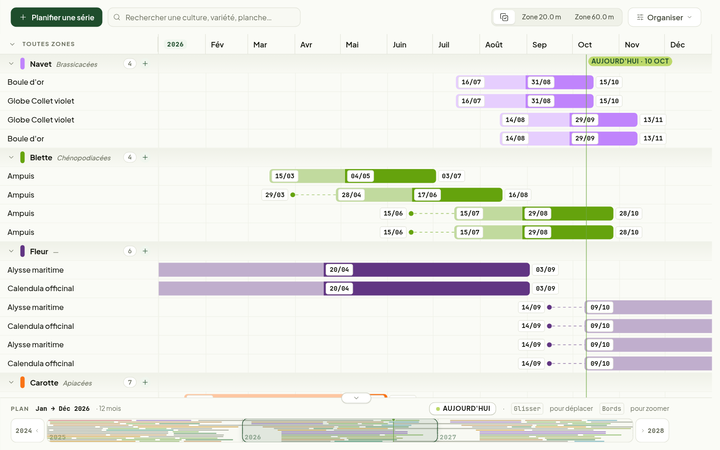Screen dimensions: 720x450
Task: Click the 29/09 date on last Boule d'or row
Action: click(585, 138)
